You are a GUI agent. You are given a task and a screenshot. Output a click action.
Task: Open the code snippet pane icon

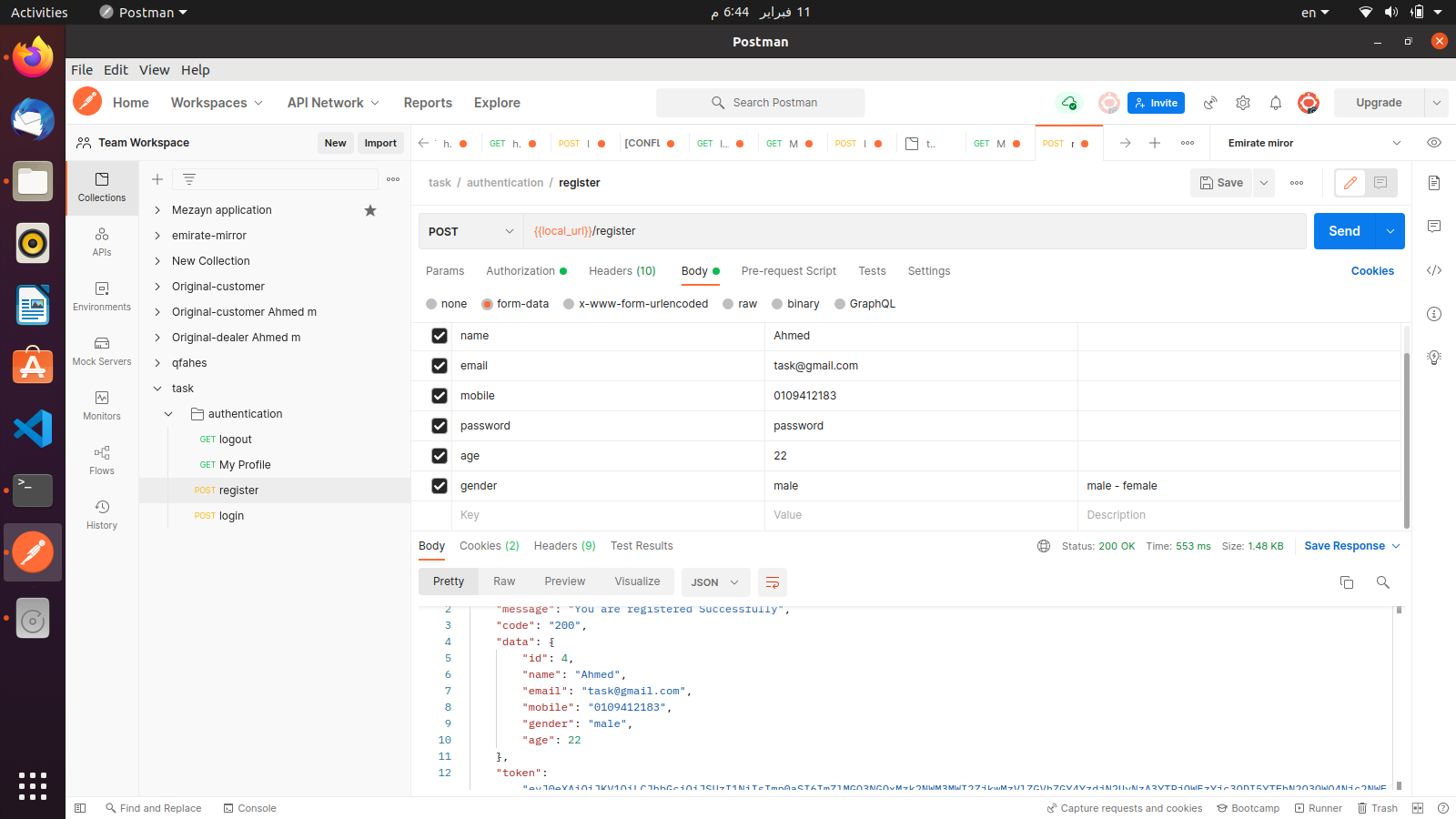pyautogui.click(x=1434, y=270)
